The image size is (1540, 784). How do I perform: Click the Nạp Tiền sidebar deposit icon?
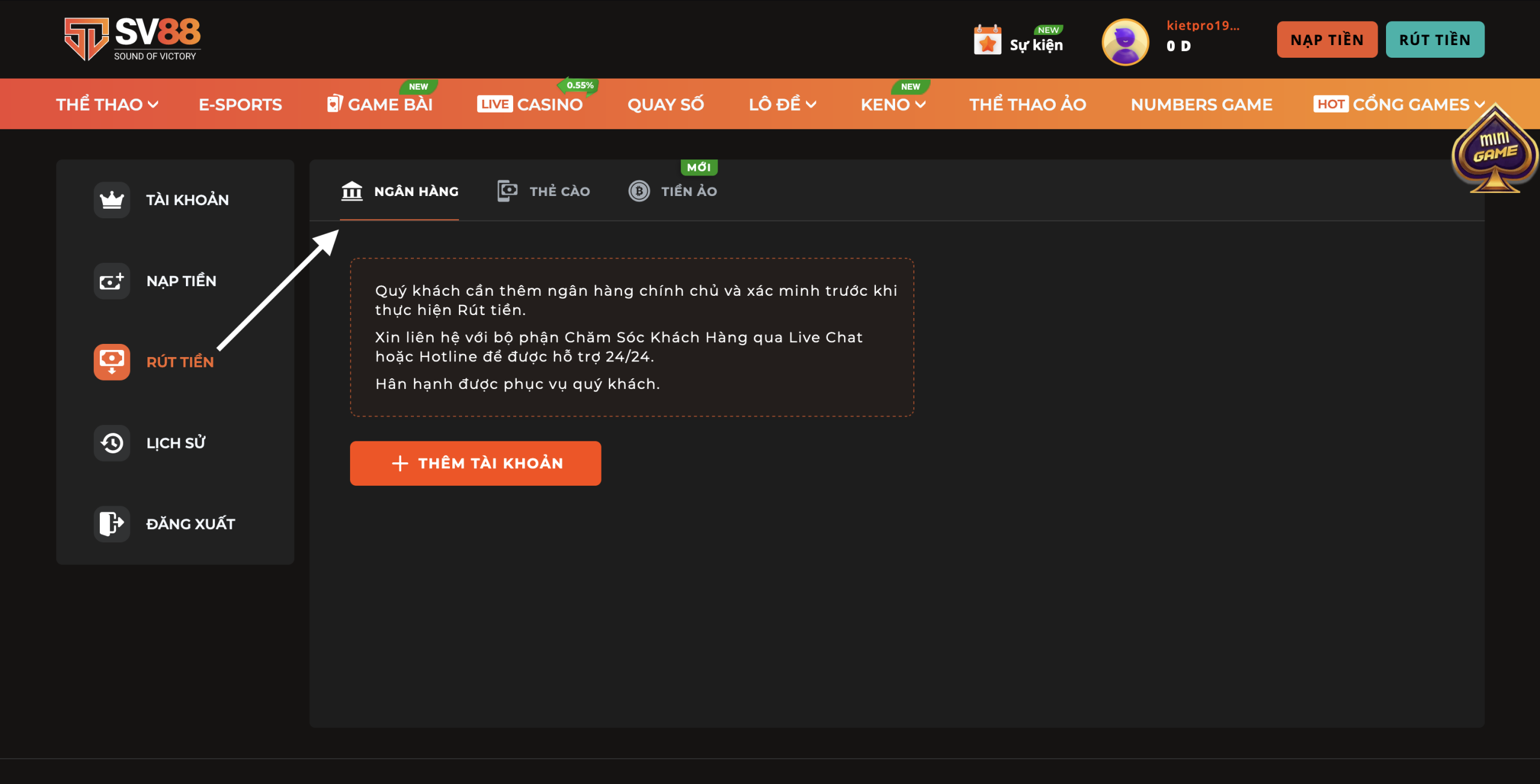[x=112, y=281]
